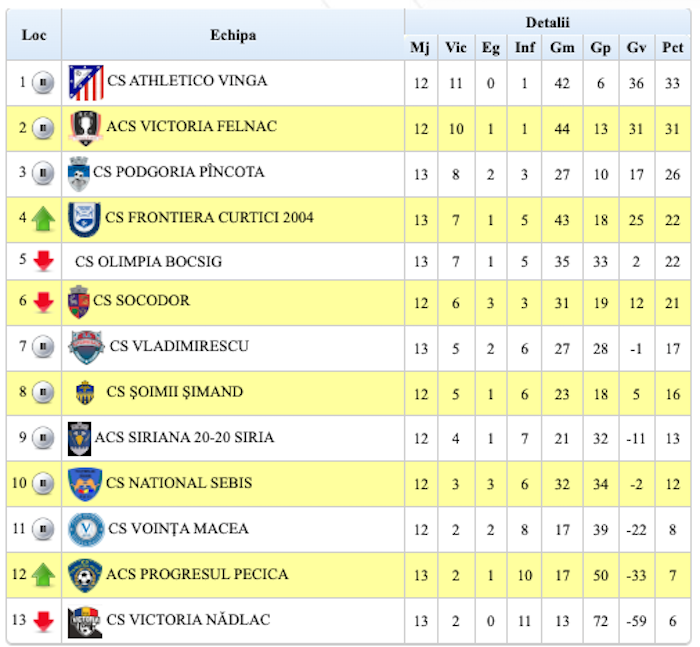Click the CS Athletico Vinga club crest
Viewport: 700px width, 647px height.
click(x=86, y=83)
